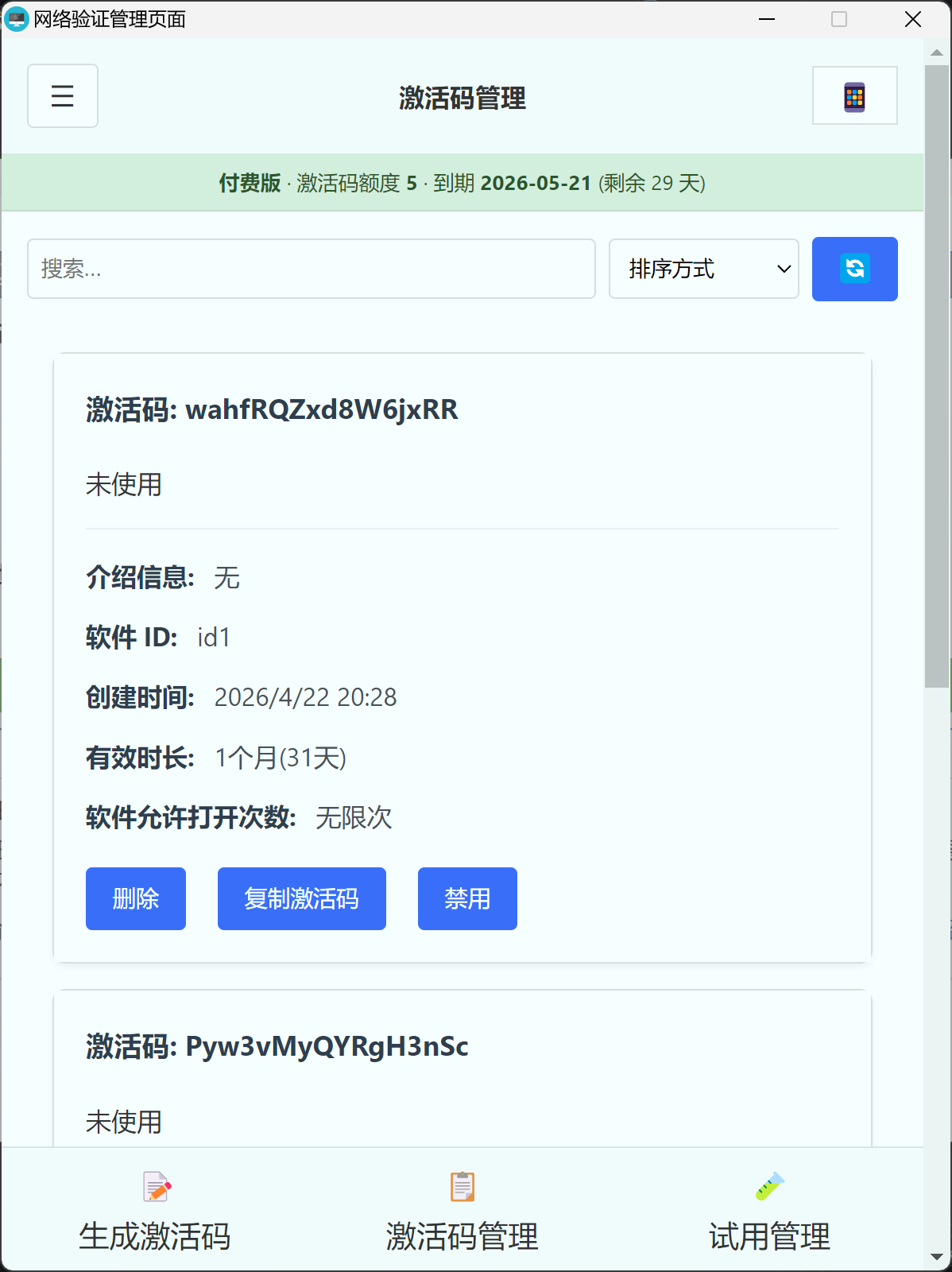The image size is (952, 1272).
Task: Click the 有效时长 value 1个月(31天)
Action: point(281,758)
